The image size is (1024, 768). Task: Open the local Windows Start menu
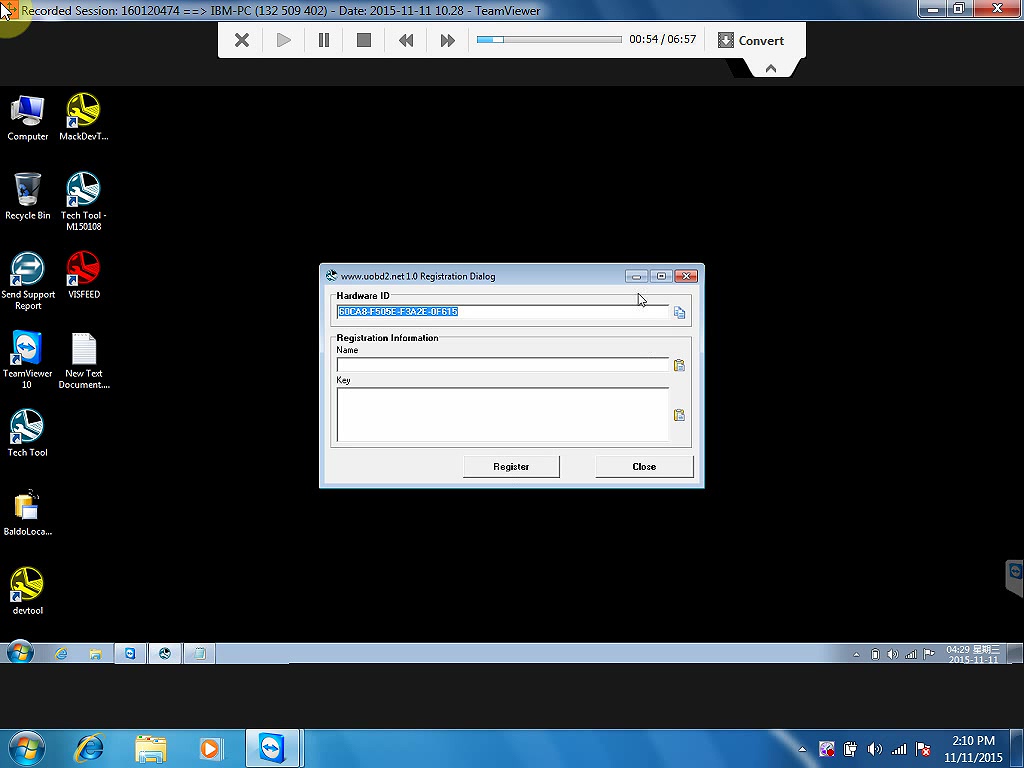tap(25, 748)
